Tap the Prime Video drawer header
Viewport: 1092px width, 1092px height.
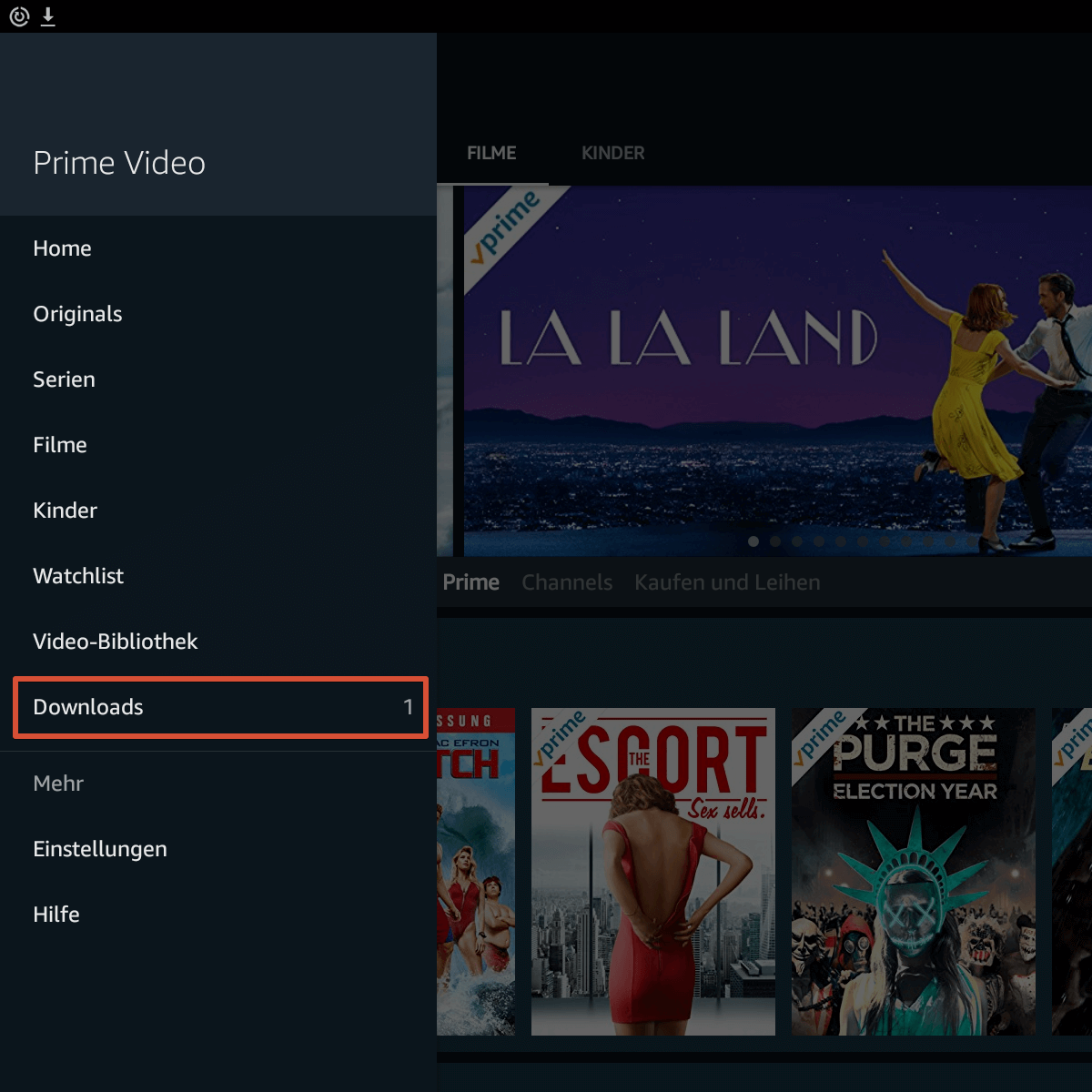click(x=218, y=125)
